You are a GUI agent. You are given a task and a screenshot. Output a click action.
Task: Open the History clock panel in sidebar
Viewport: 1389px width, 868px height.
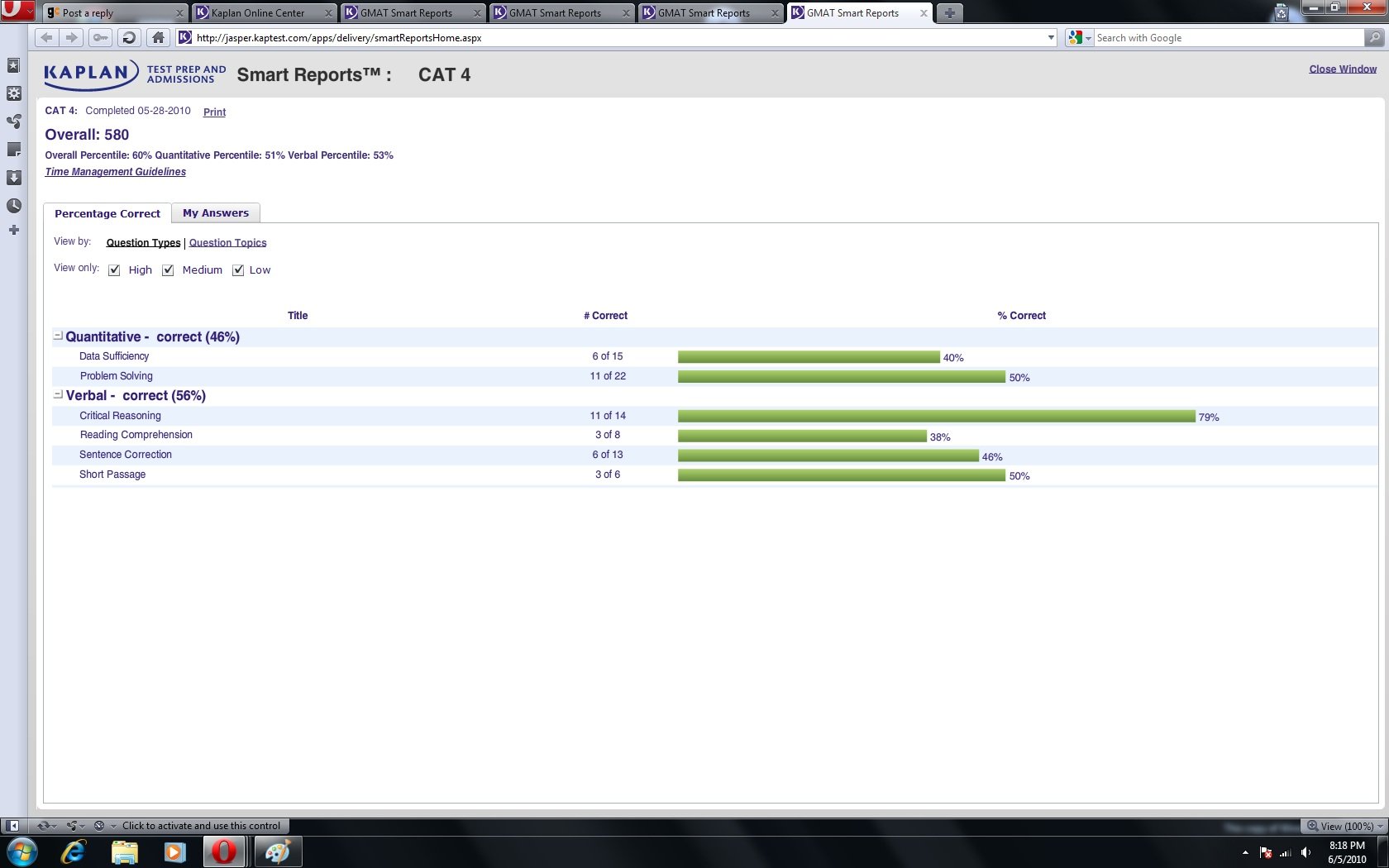(x=14, y=206)
